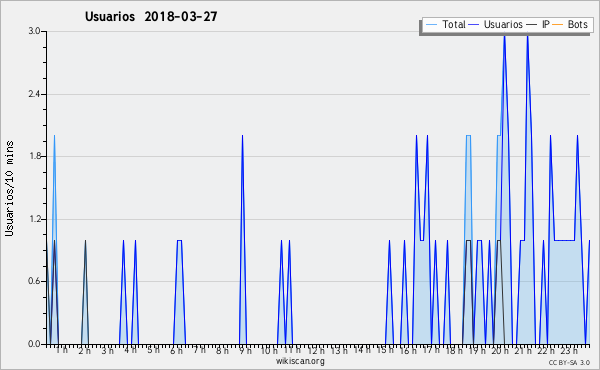Screen dimensions: 600x370
Task: Click the Total legend entry
Action: point(446,24)
